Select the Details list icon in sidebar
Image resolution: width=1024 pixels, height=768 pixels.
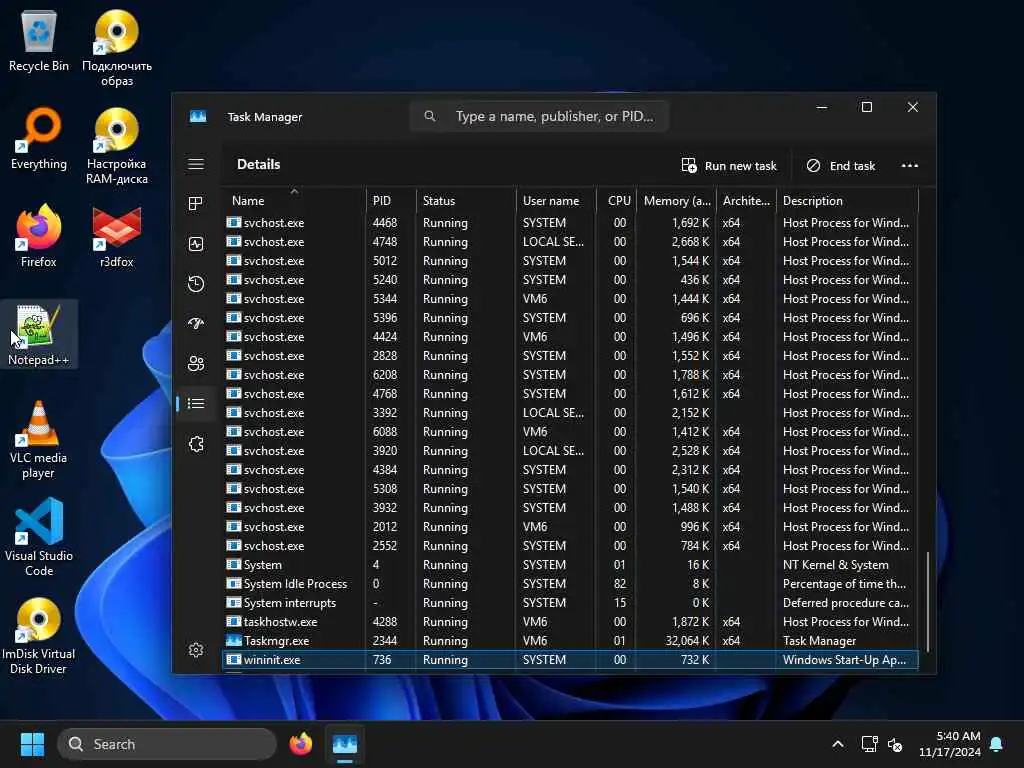196,404
